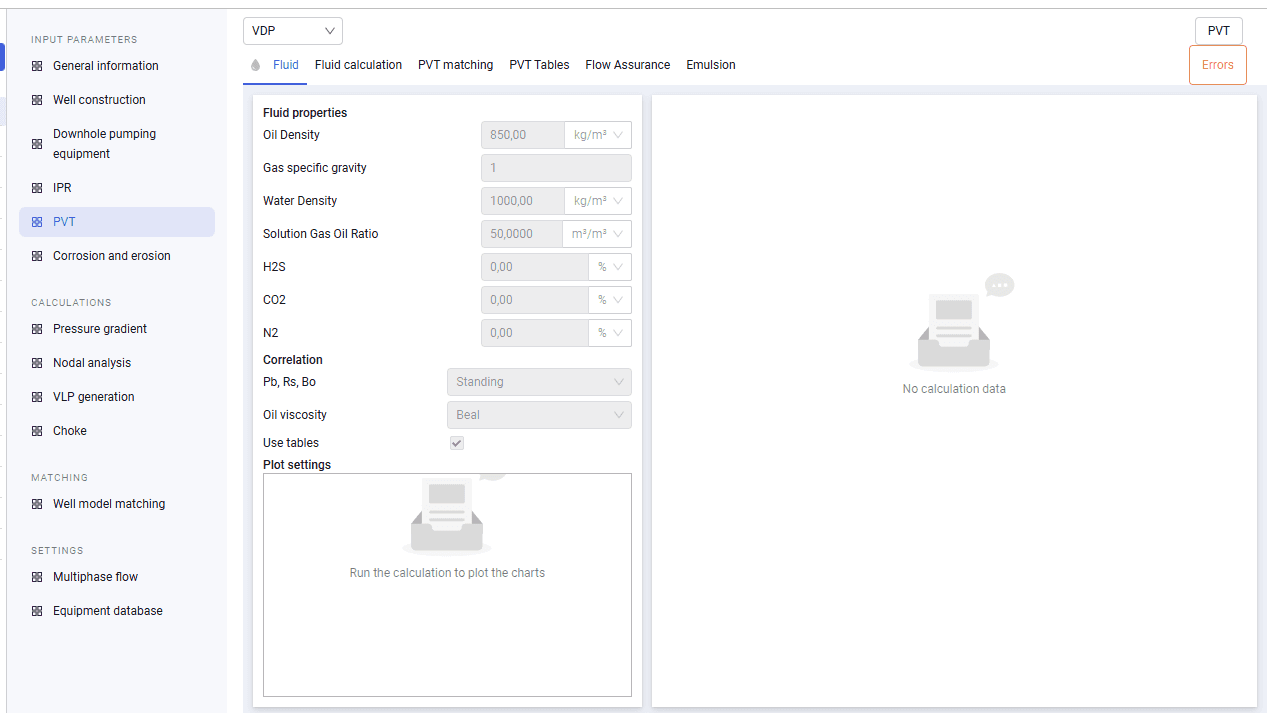Image resolution: width=1267 pixels, height=713 pixels.
Task: Expand Pb, Rs, Bo correlation dropdown Standing
Action: point(539,382)
